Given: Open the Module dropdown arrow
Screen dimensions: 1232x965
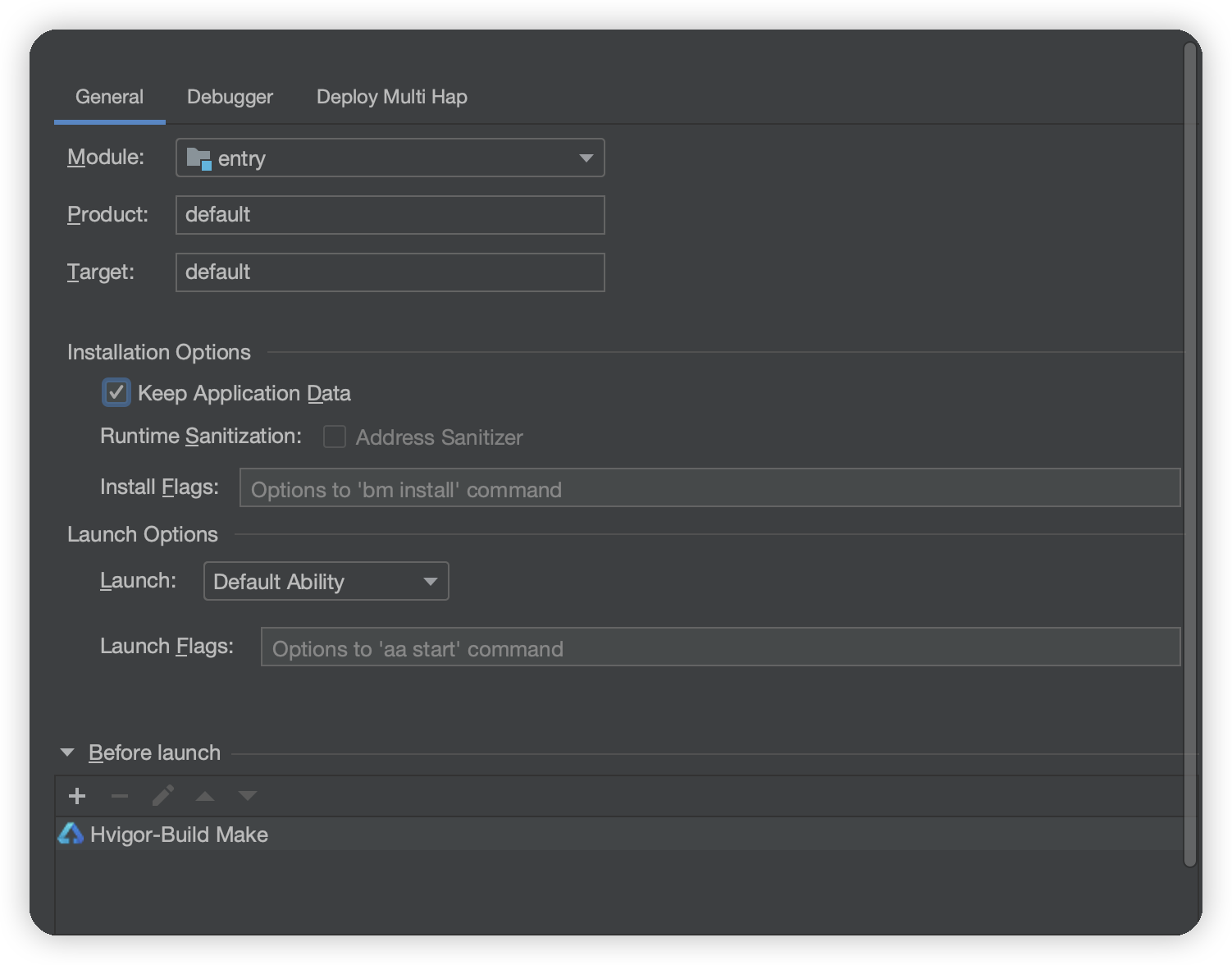Looking at the screenshot, I should [x=586, y=158].
